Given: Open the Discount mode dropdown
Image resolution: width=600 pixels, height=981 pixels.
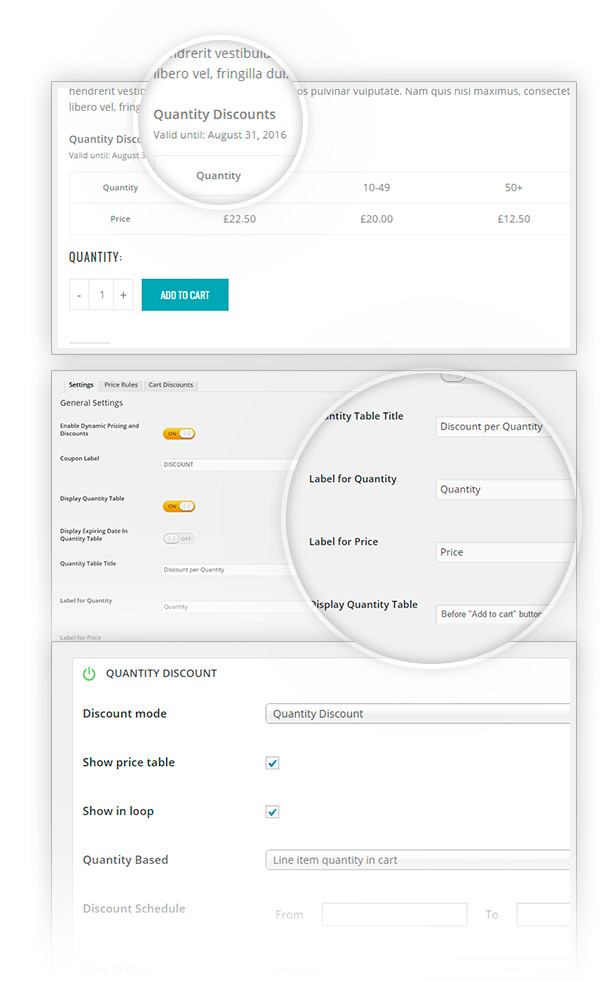Looking at the screenshot, I should (x=417, y=714).
